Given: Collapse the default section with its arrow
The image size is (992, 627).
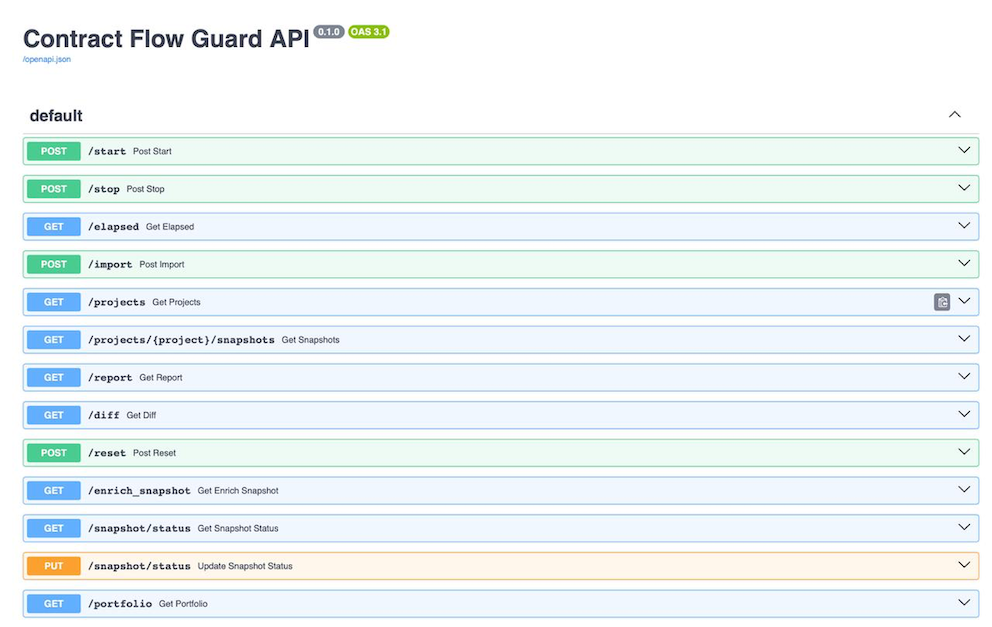Looking at the screenshot, I should [x=954, y=114].
